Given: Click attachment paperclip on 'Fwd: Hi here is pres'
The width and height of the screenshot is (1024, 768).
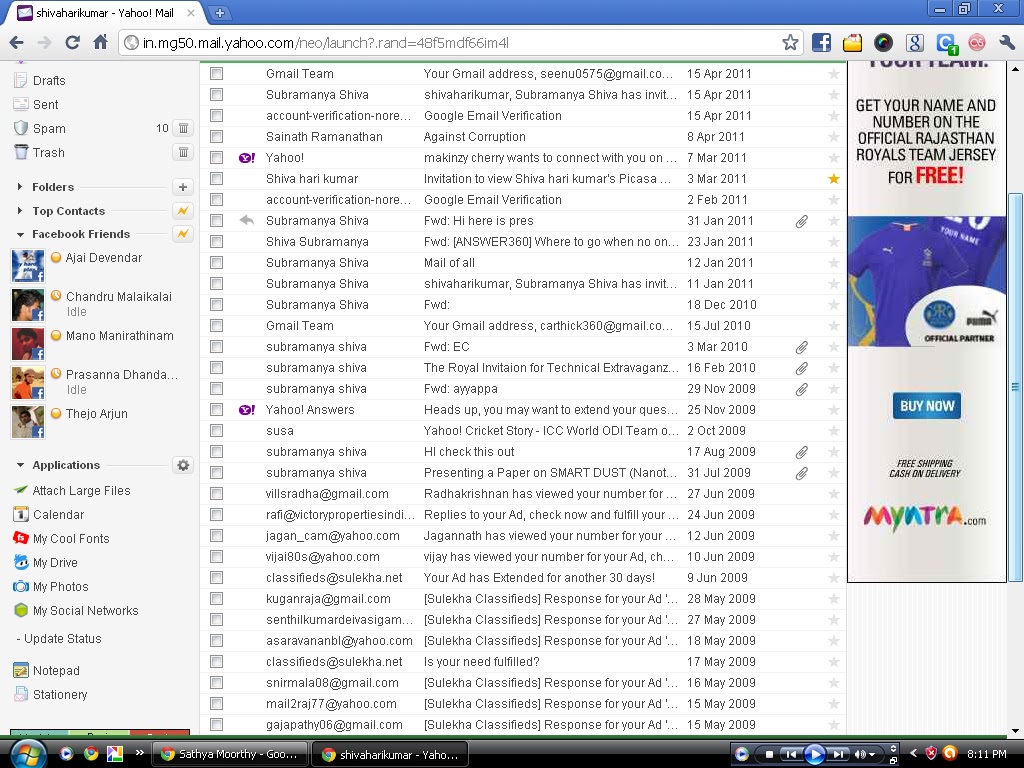Looking at the screenshot, I should (x=802, y=221).
